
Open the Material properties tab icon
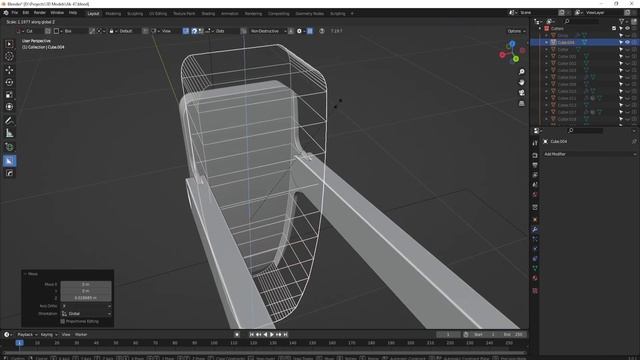pos(535,278)
